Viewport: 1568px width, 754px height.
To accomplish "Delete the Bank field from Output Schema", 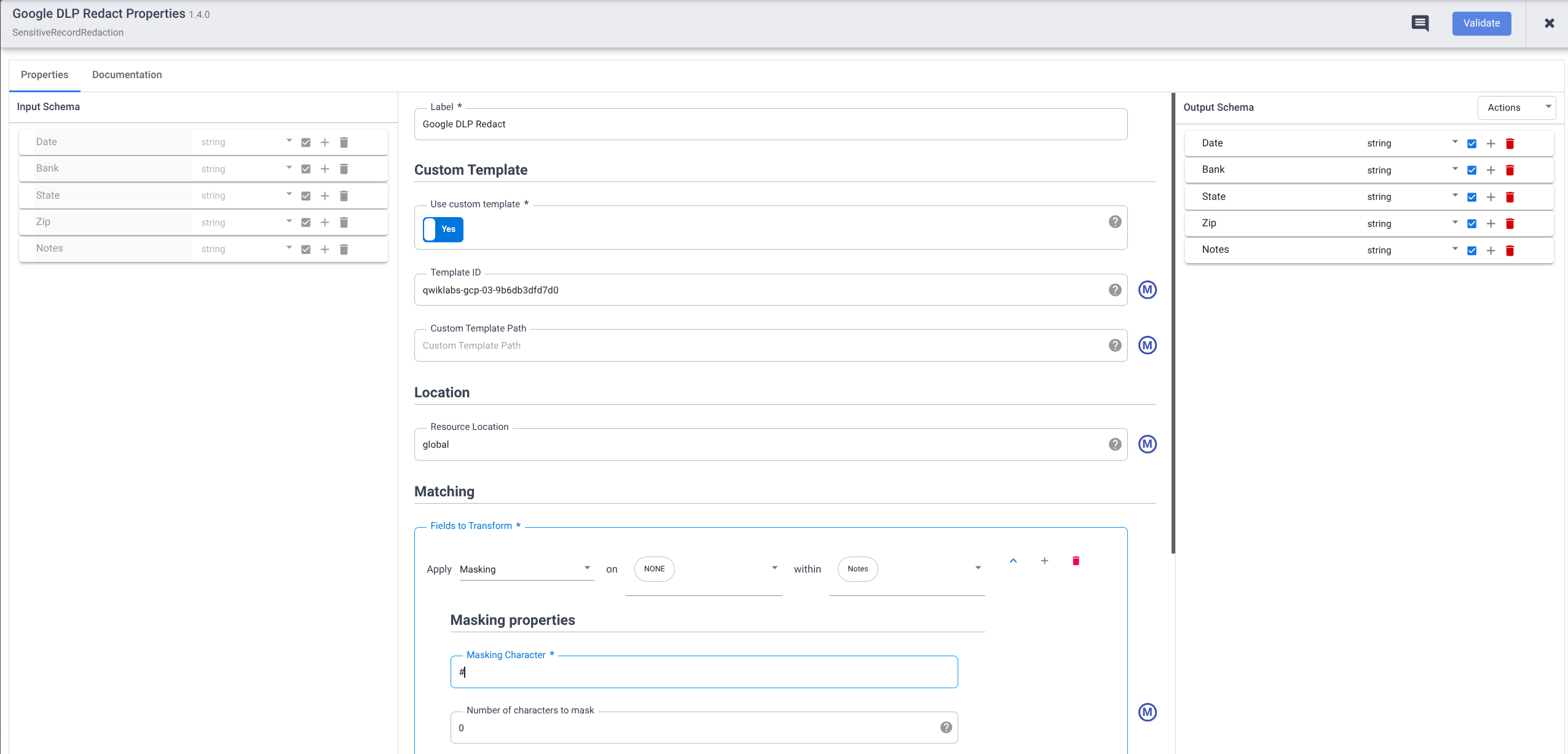I will coord(1510,170).
